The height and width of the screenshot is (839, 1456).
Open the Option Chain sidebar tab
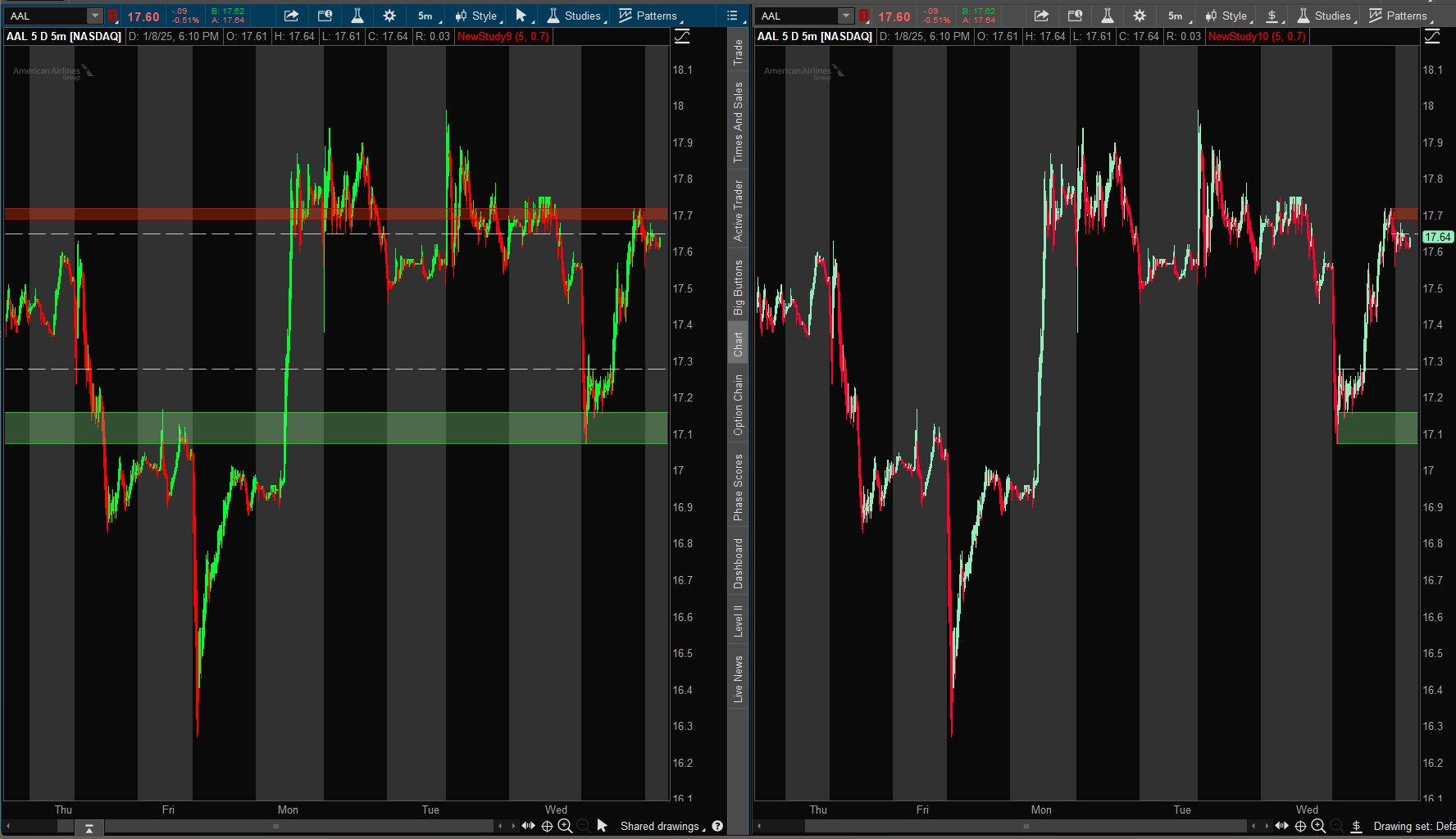(738, 405)
